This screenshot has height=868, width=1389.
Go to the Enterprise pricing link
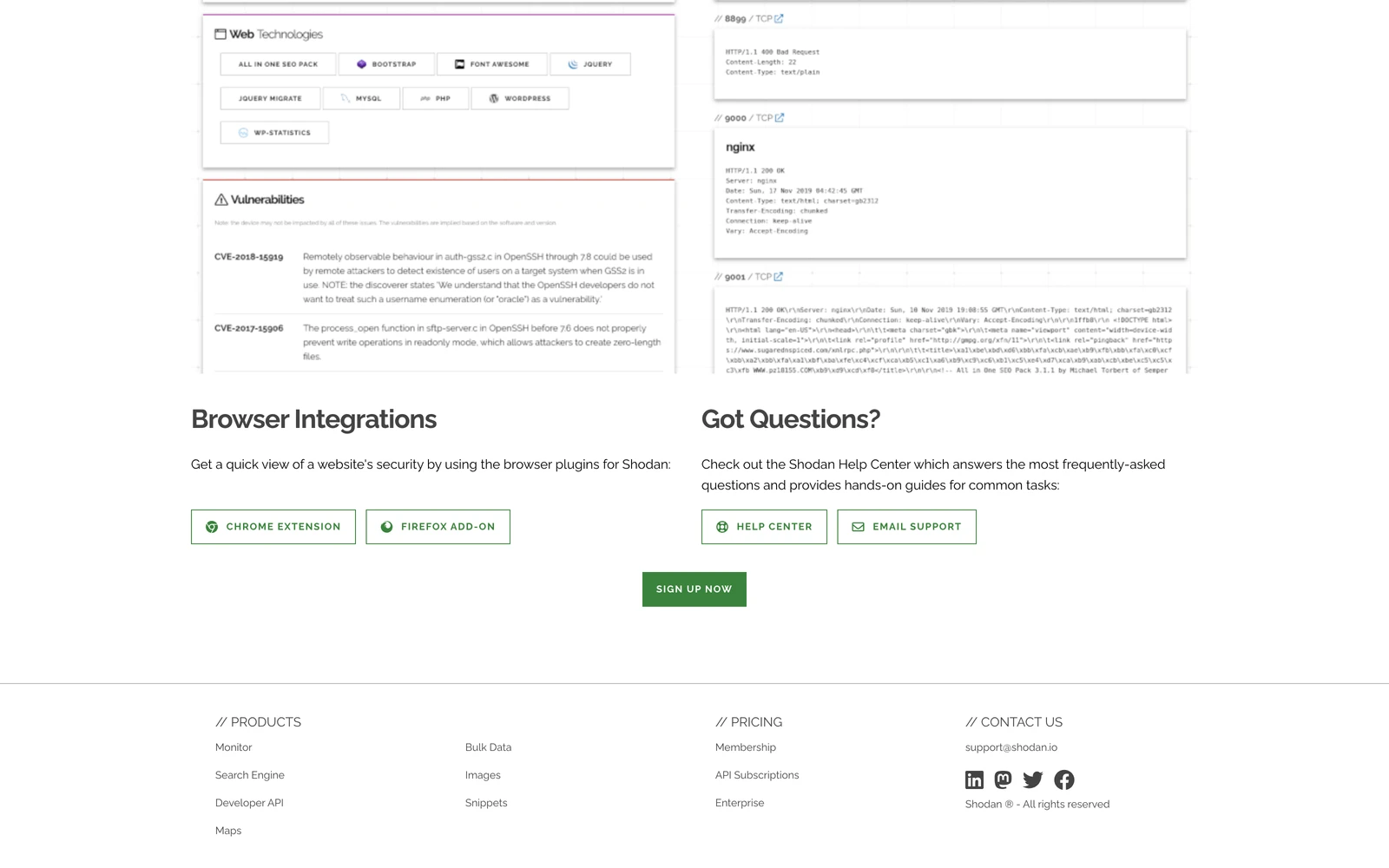740,803
